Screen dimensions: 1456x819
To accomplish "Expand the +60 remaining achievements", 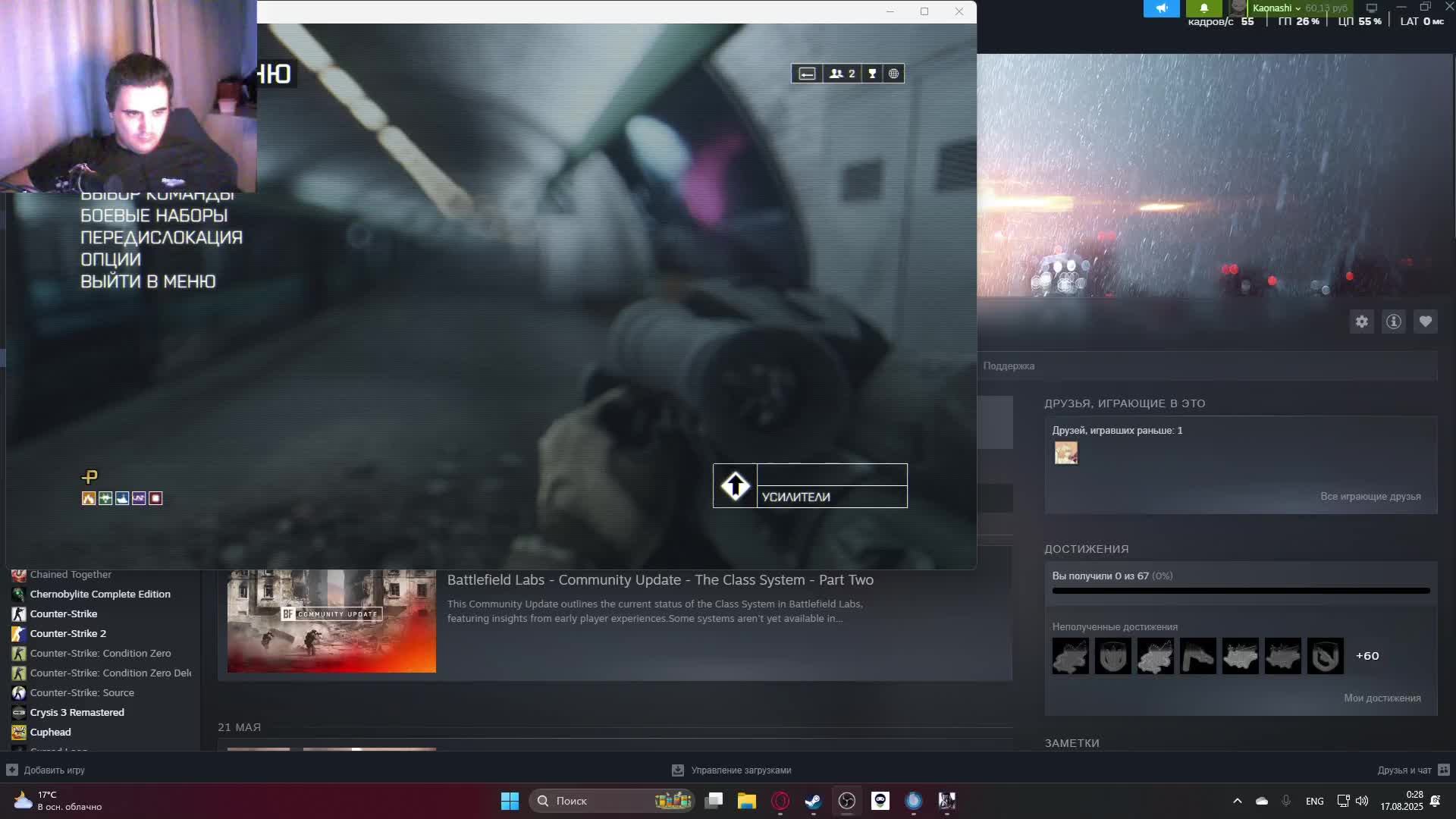I will [x=1367, y=656].
